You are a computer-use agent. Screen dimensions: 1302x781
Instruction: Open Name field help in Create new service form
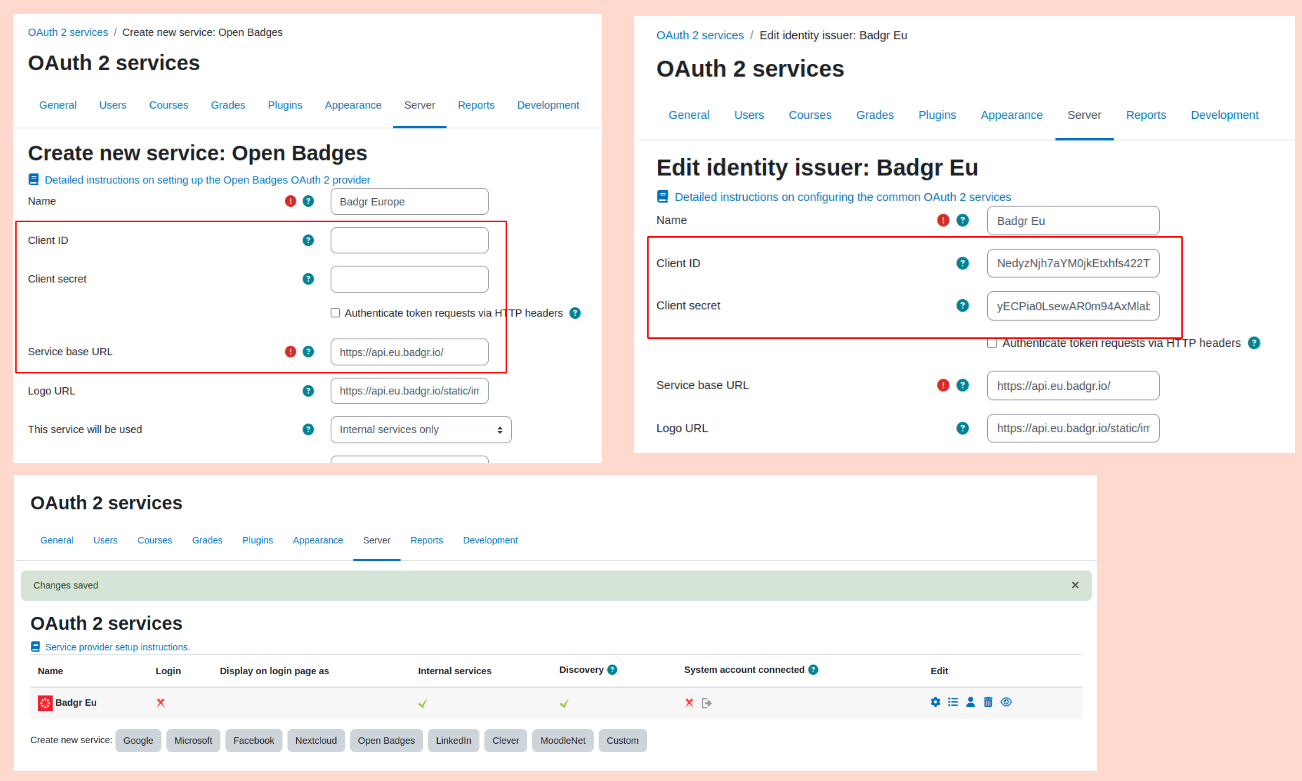click(x=308, y=201)
